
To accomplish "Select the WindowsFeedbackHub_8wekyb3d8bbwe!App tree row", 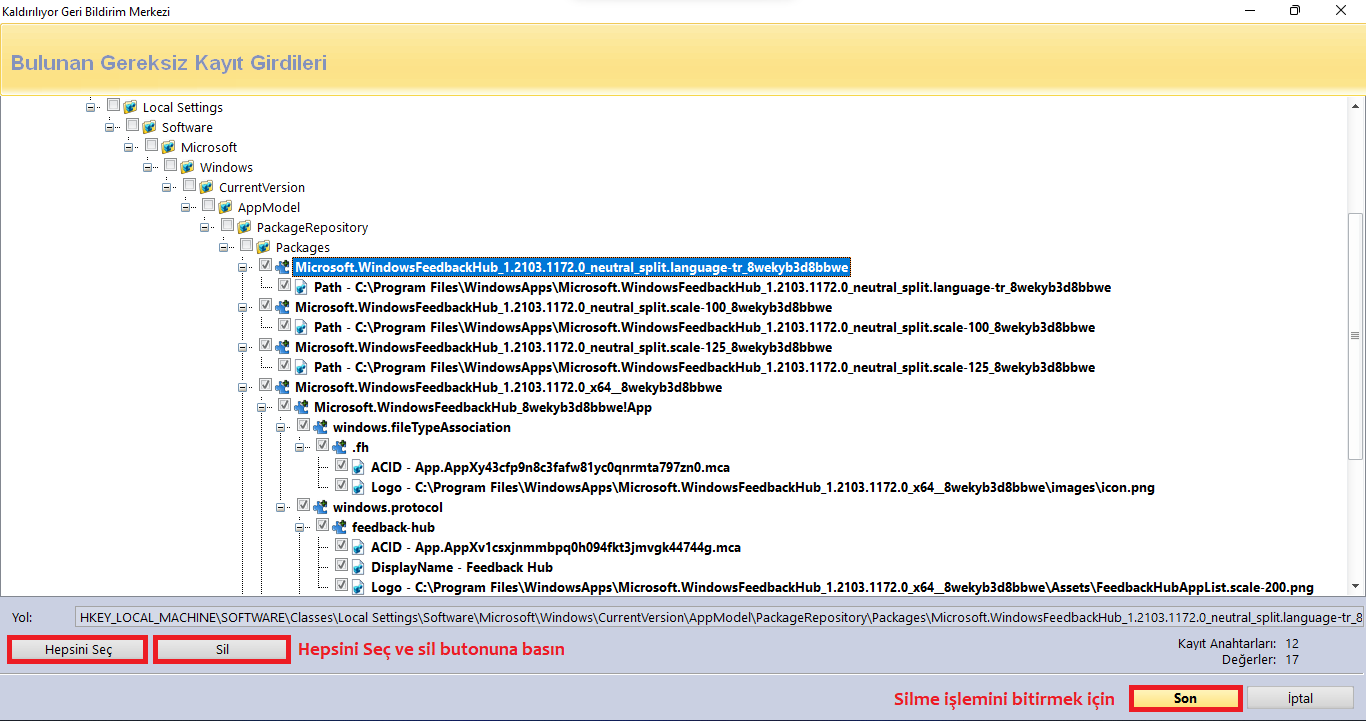I will (483, 407).
